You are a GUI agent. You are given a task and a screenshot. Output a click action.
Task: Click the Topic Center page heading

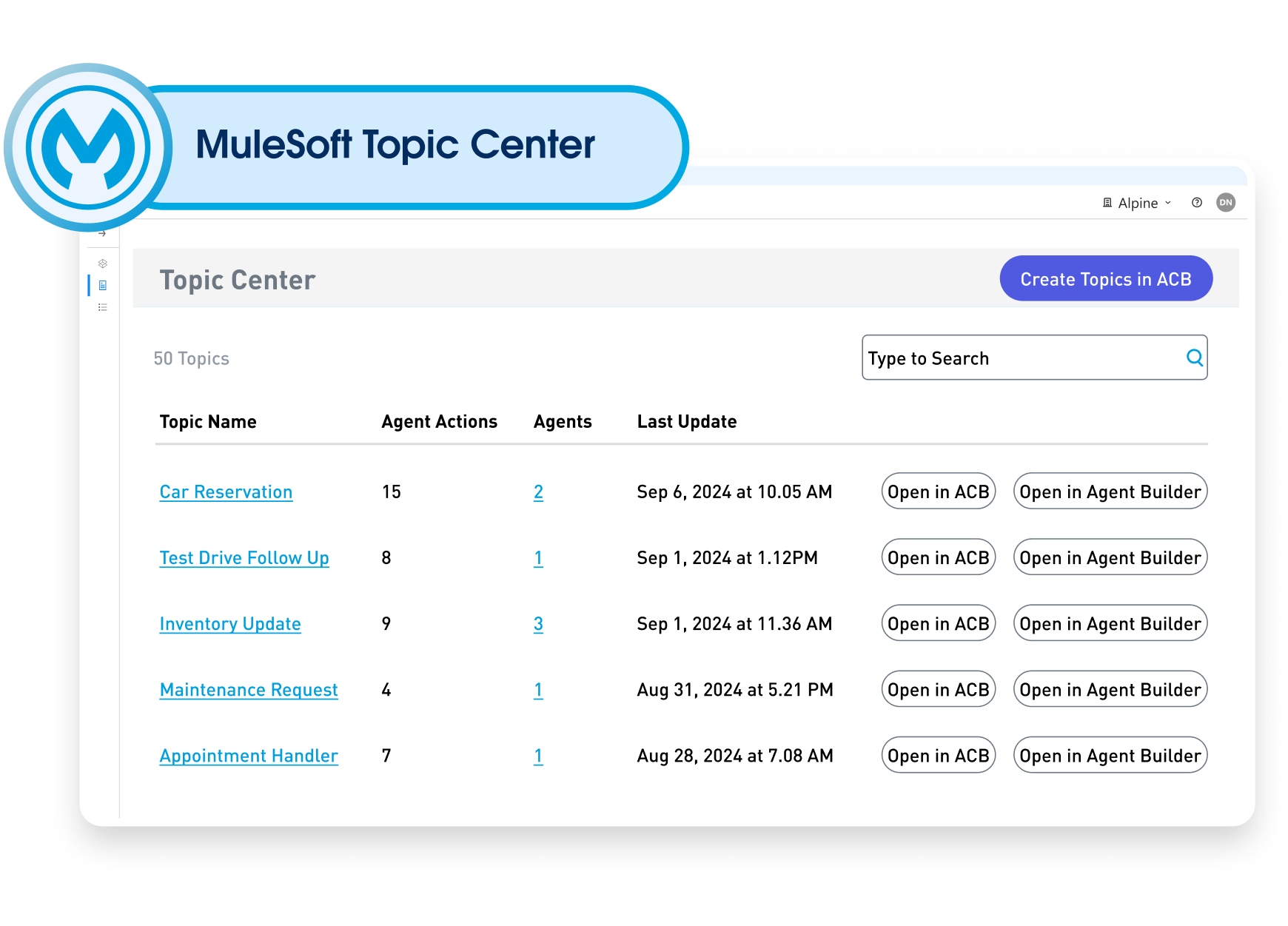tap(238, 281)
